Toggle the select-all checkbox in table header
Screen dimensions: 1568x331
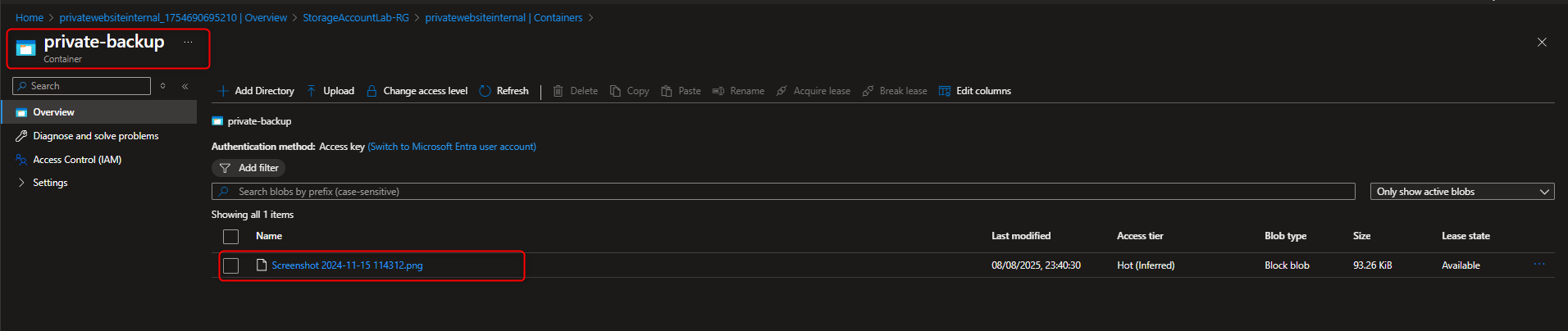(231, 237)
